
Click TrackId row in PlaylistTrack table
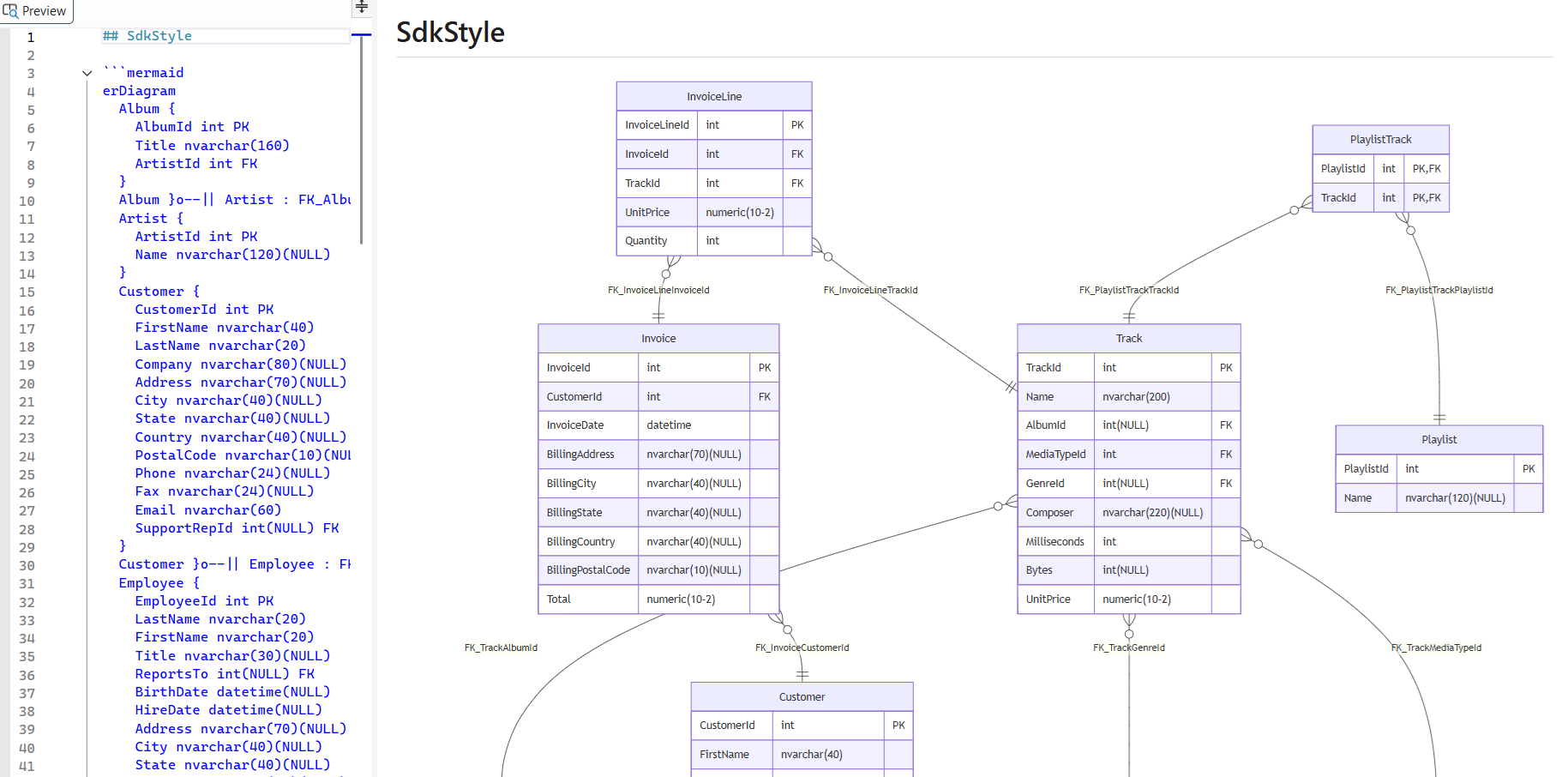pyautogui.click(x=1380, y=198)
